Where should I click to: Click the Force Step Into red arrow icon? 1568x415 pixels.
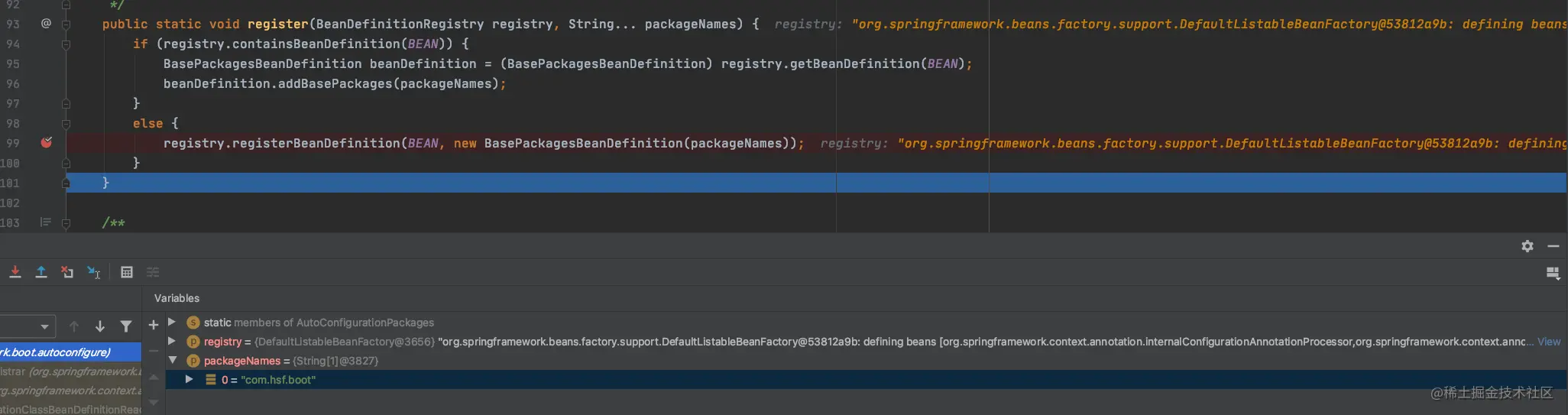click(x=15, y=272)
